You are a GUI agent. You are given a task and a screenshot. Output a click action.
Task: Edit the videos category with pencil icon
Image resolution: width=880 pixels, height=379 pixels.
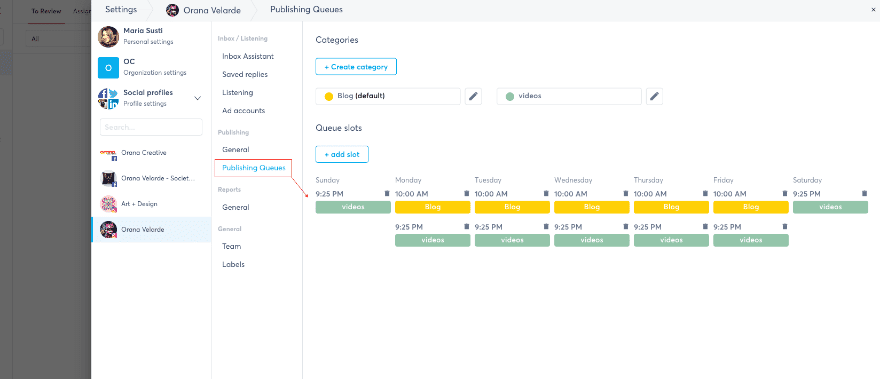click(x=654, y=96)
